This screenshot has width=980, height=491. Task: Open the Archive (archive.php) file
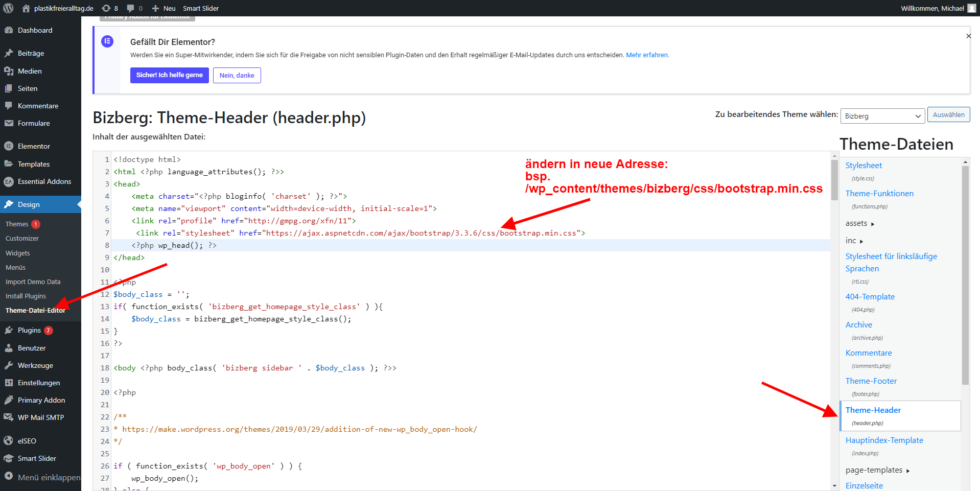859,325
